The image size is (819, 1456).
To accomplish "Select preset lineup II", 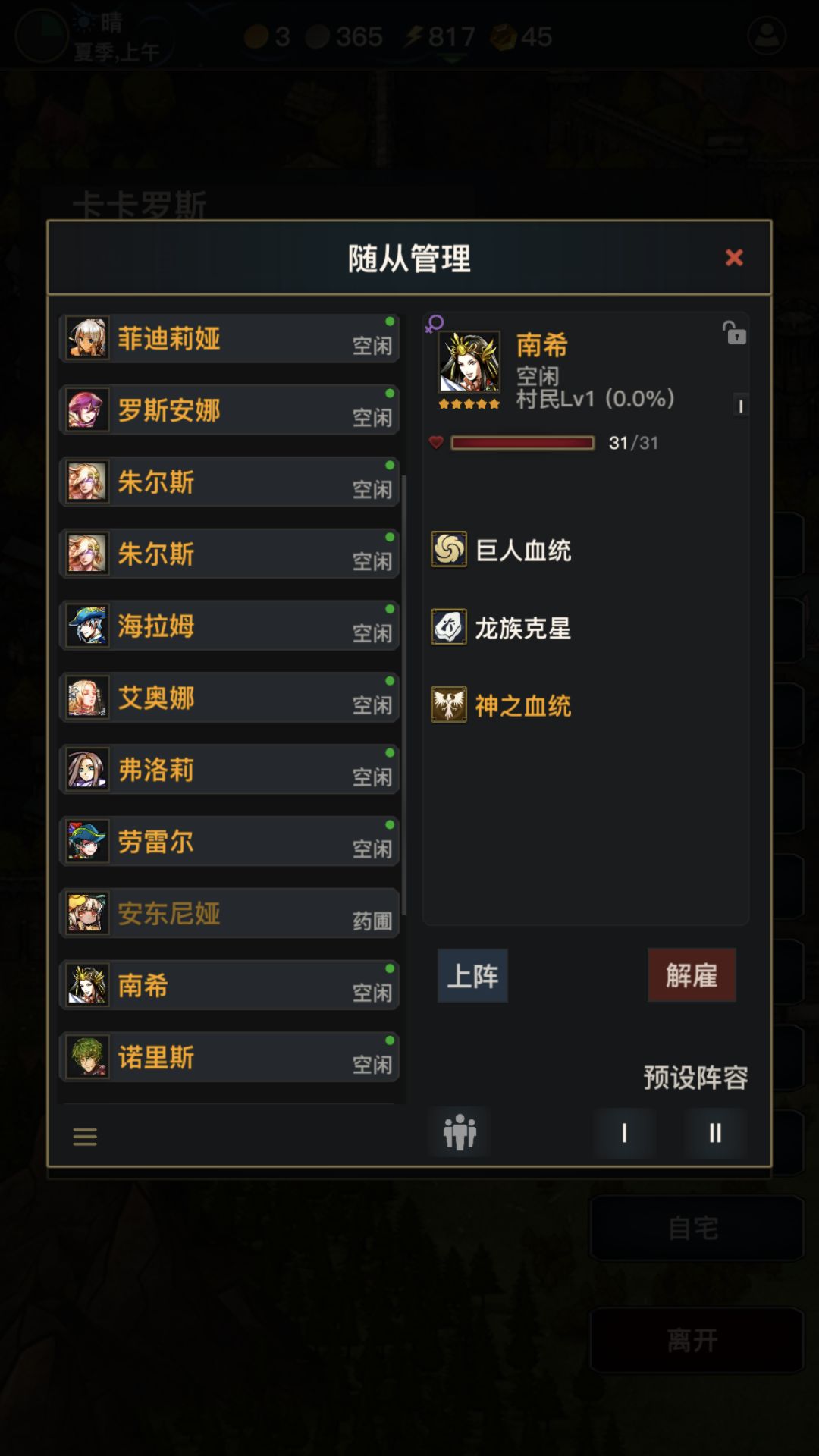I will click(715, 1133).
